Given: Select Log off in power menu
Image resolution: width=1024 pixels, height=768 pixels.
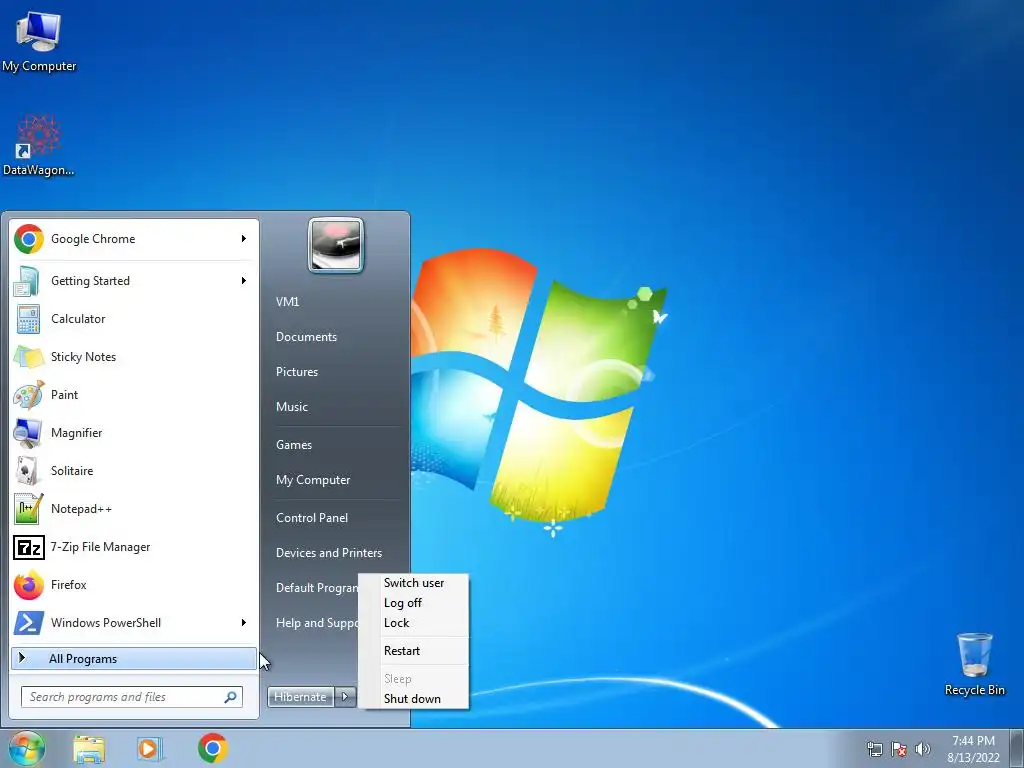Looking at the screenshot, I should [413, 603].
